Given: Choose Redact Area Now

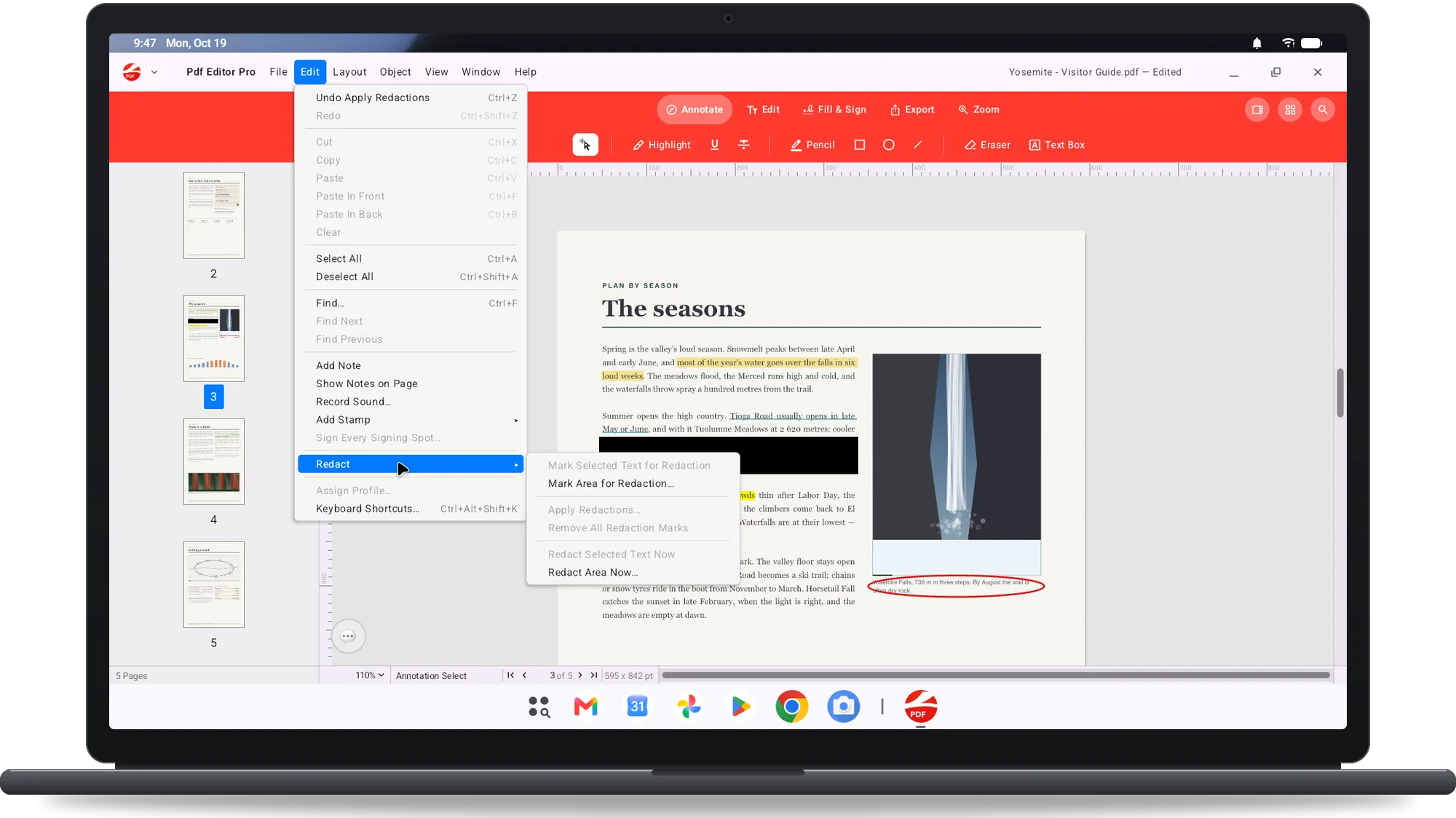Looking at the screenshot, I should coord(633,573).
